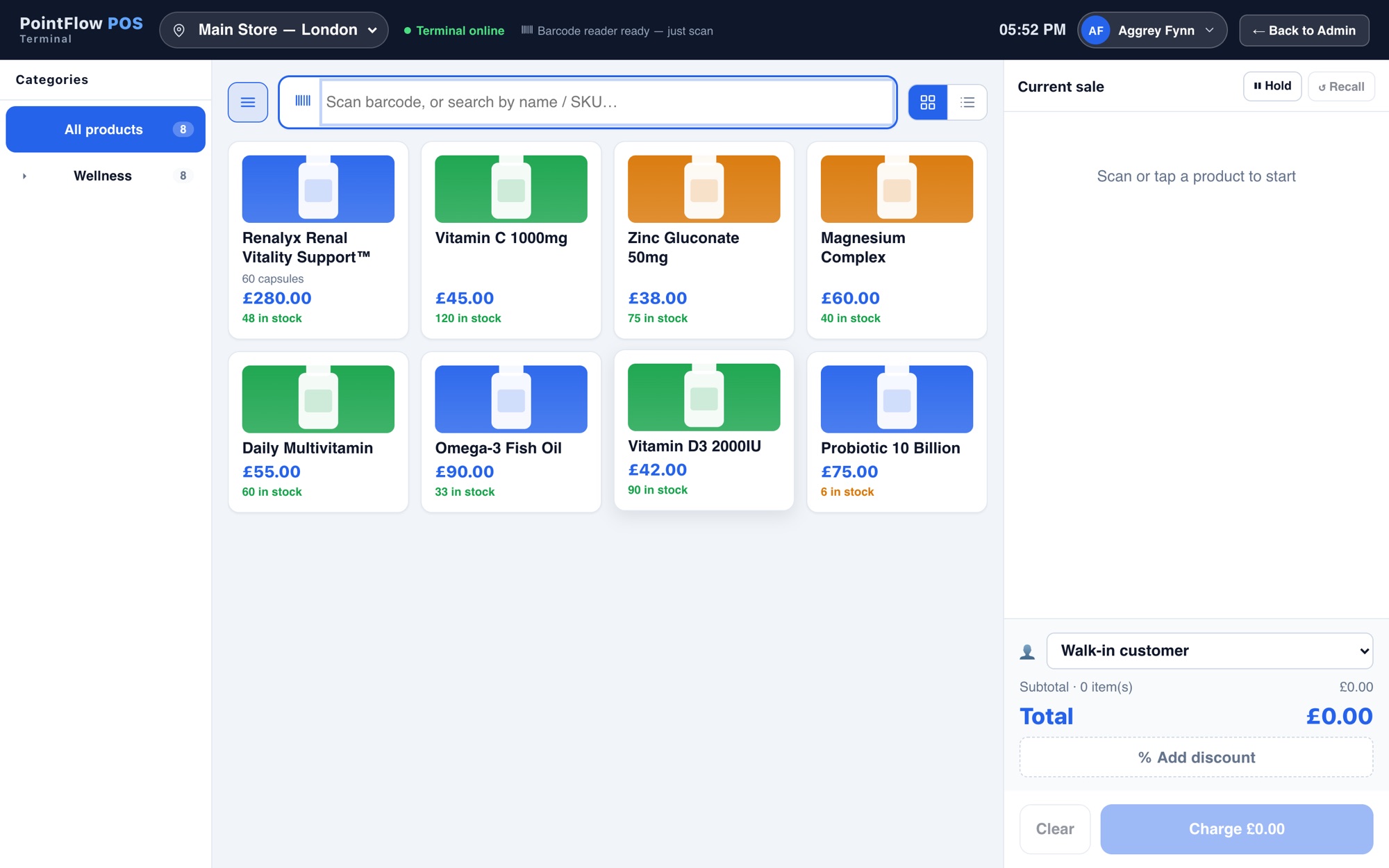Expand the Wellness category arrow
This screenshot has width=1389, height=868.
(x=24, y=176)
